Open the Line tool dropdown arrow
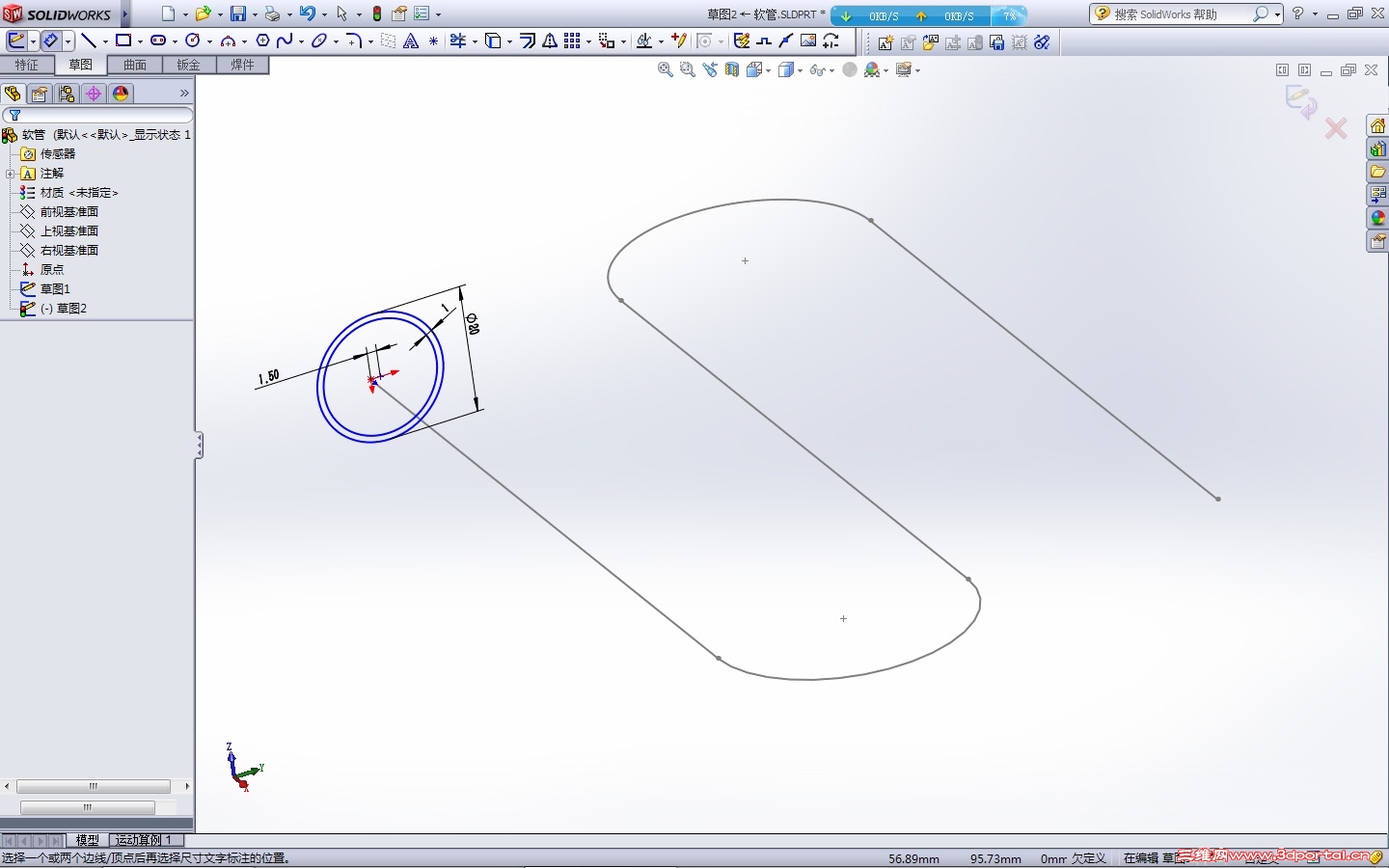1389x868 pixels. click(105, 41)
